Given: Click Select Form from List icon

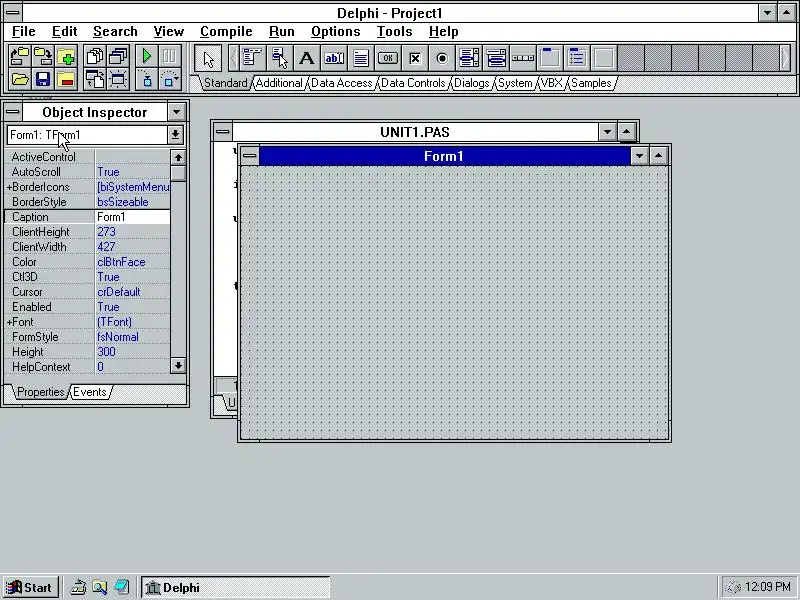Looking at the screenshot, I should click(118, 56).
